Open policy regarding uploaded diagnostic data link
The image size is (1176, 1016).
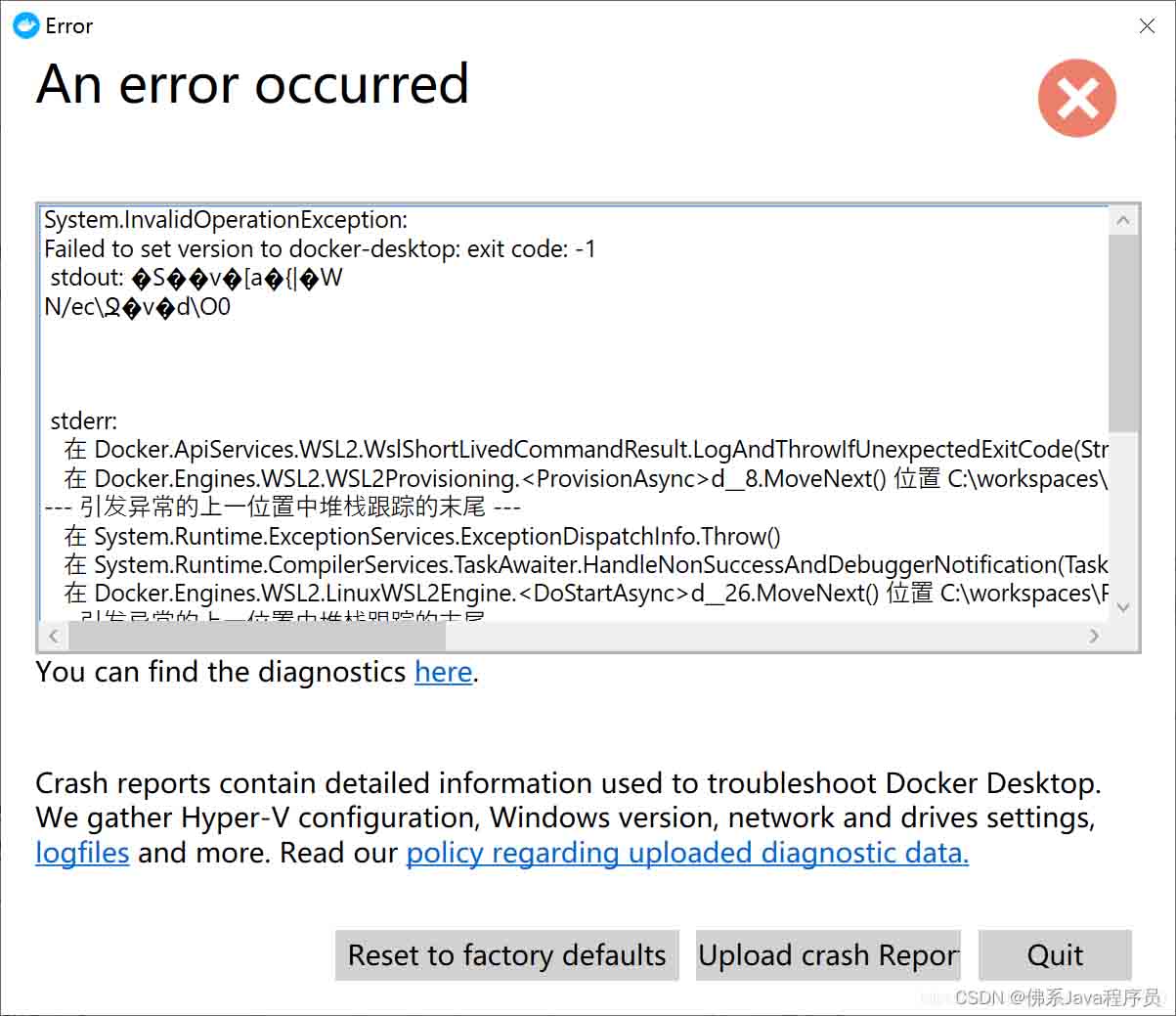click(x=687, y=853)
